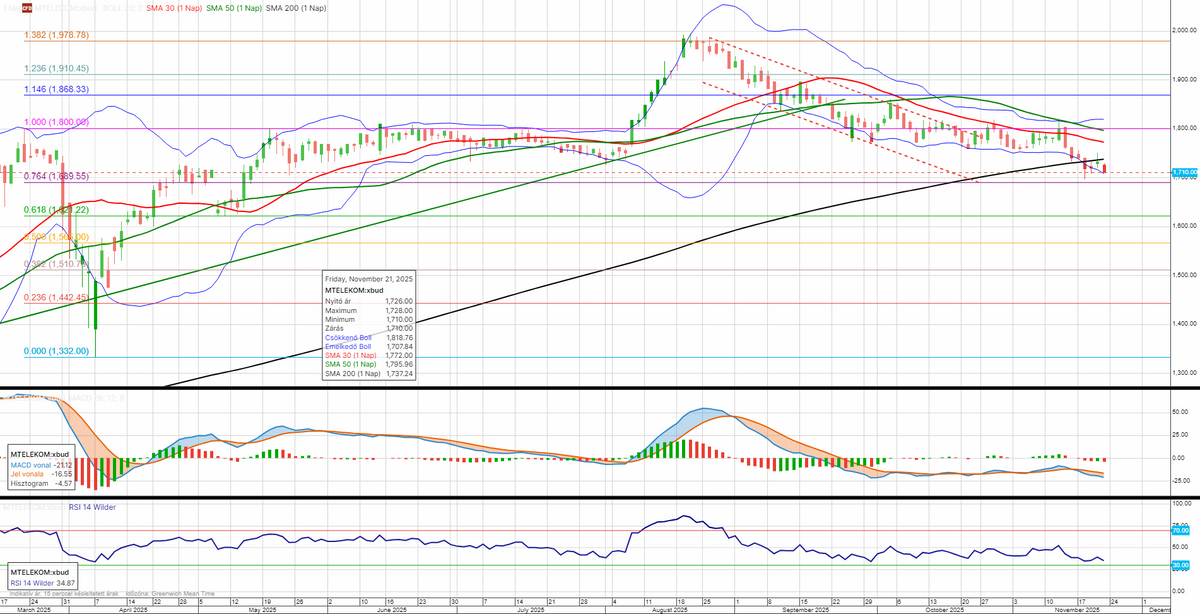Image resolution: width=1200 pixels, height=614 pixels.
Task: Click the red CFD instrument badge icon
Action: (x=28, y=7)
